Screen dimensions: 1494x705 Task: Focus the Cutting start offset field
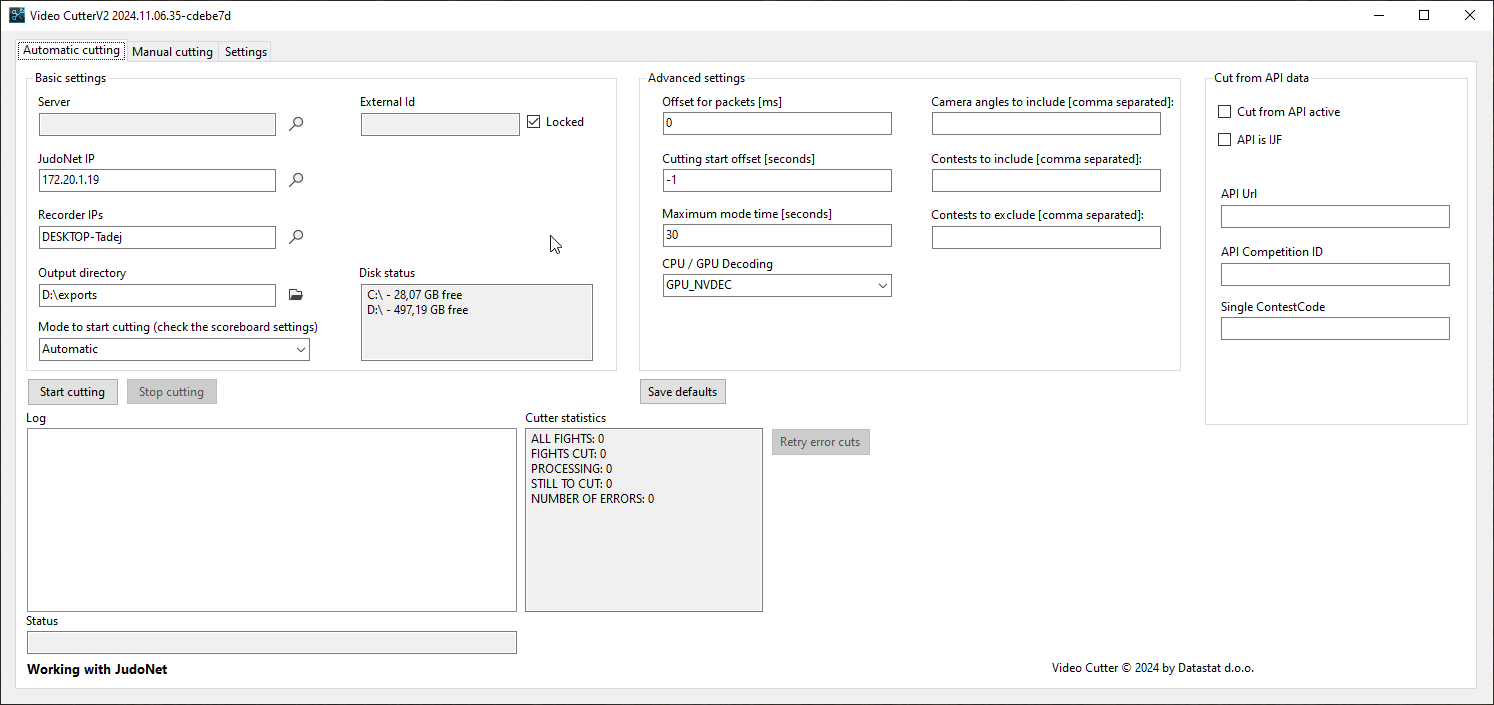[x=777, y=180]
